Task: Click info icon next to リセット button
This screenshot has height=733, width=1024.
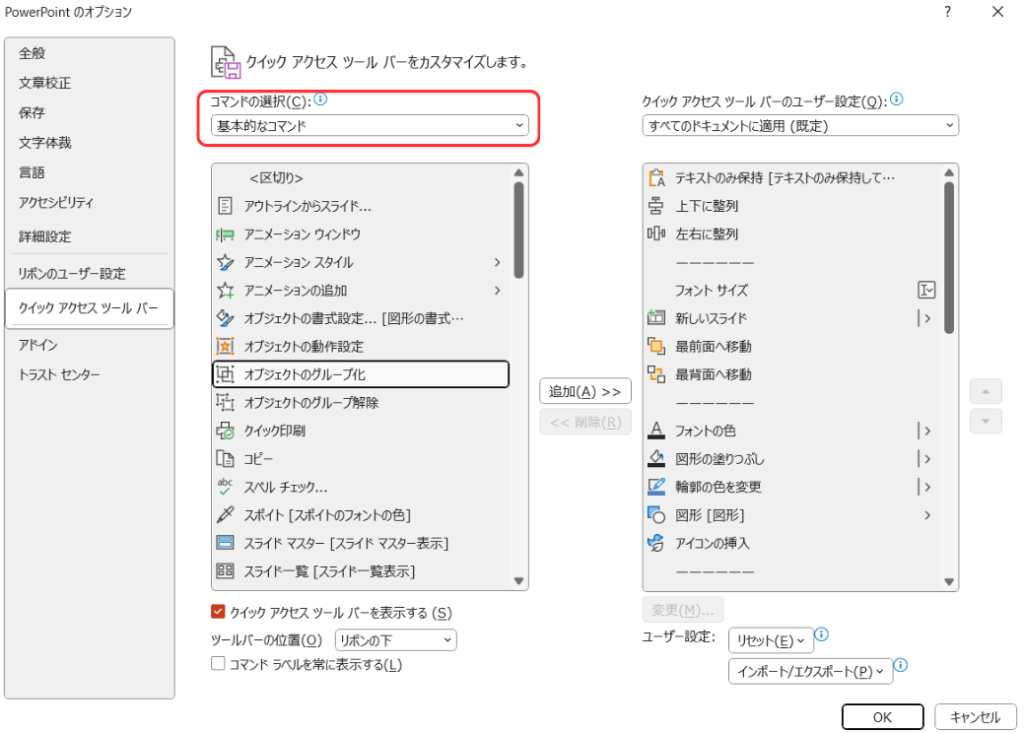Action: click(x=822, y=634)
